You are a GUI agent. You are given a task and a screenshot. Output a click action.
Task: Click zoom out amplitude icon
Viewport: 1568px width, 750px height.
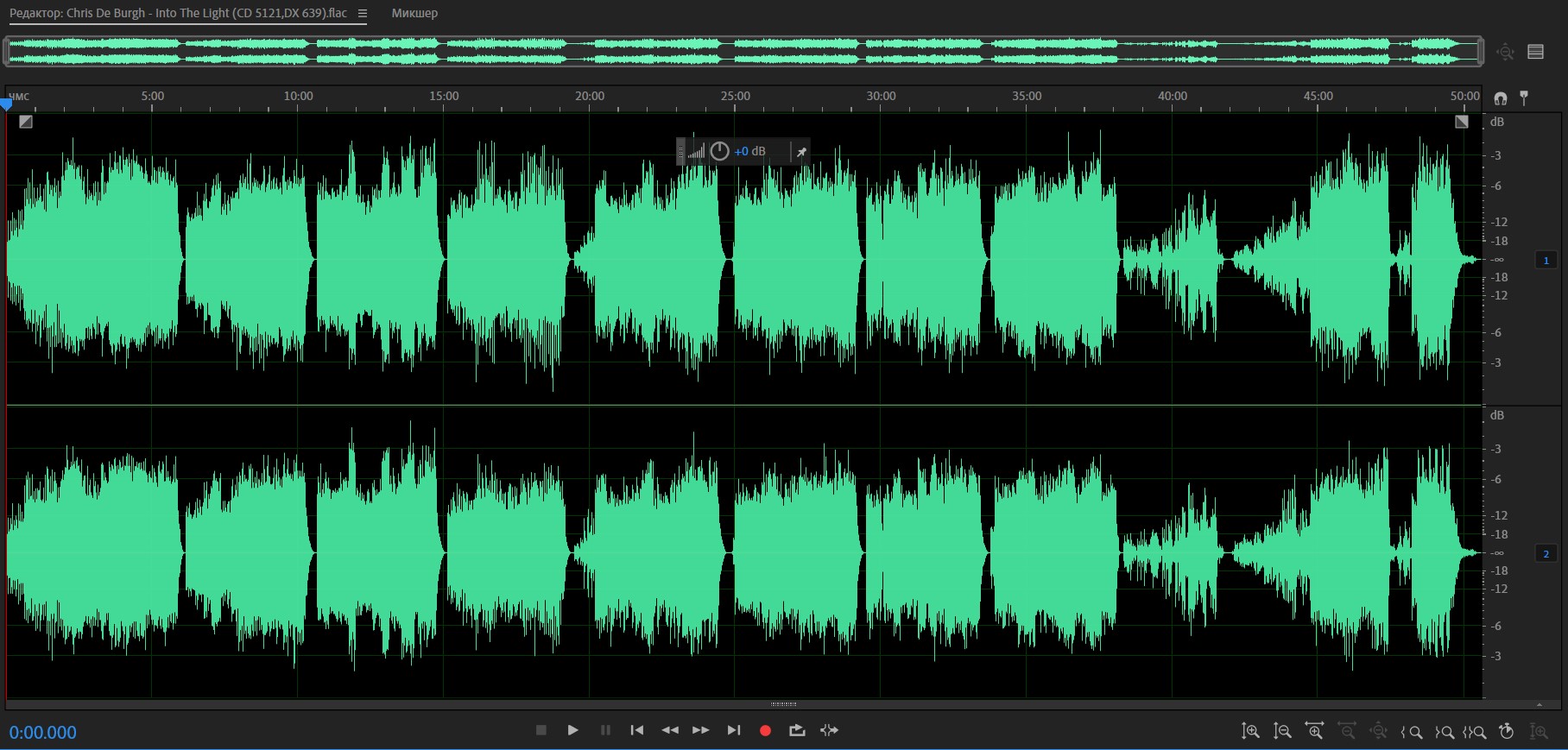[x=1282, y=731]
